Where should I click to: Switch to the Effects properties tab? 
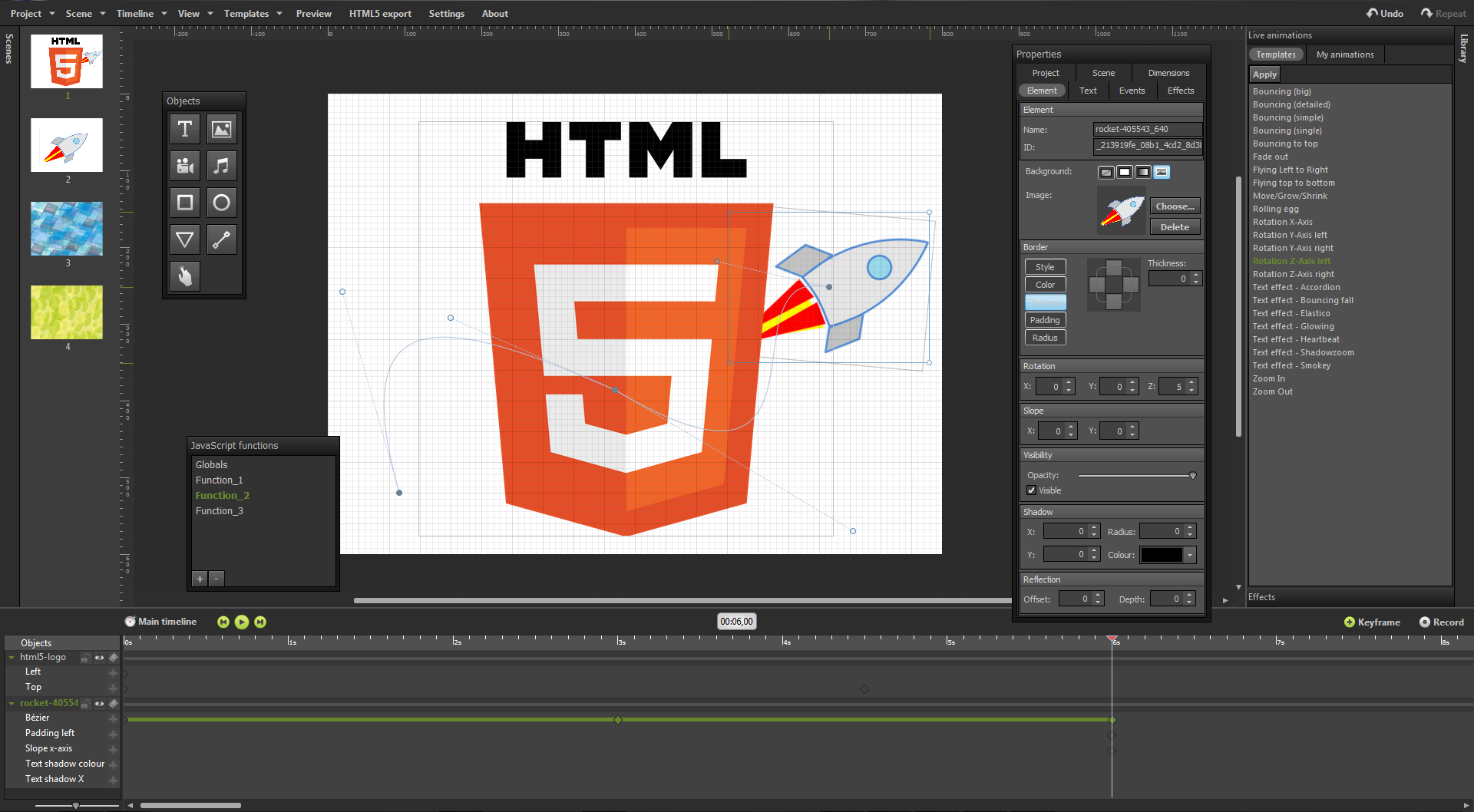(x=1181, y=91)
